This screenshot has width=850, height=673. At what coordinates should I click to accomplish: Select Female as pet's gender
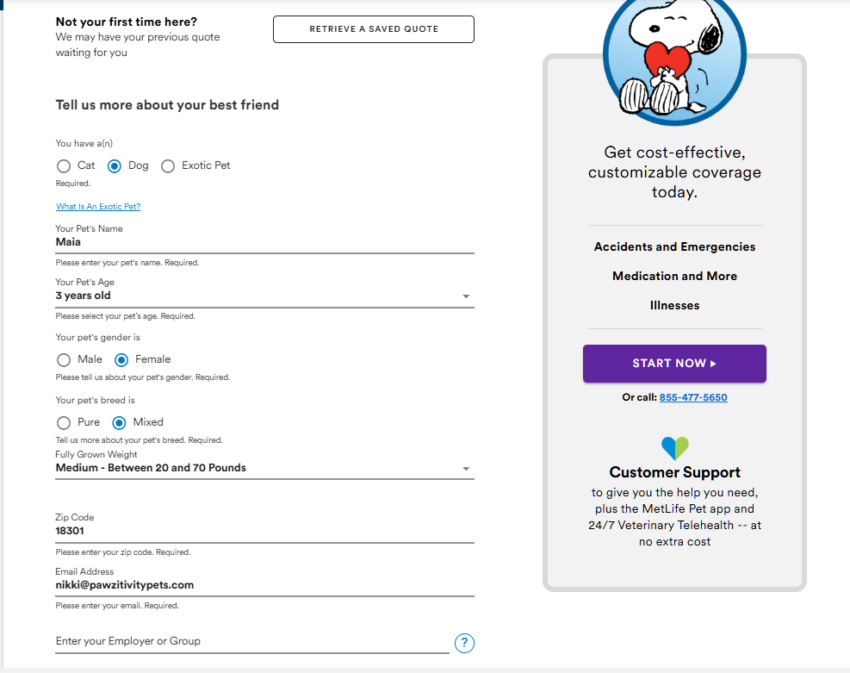(x=122, y=360)
